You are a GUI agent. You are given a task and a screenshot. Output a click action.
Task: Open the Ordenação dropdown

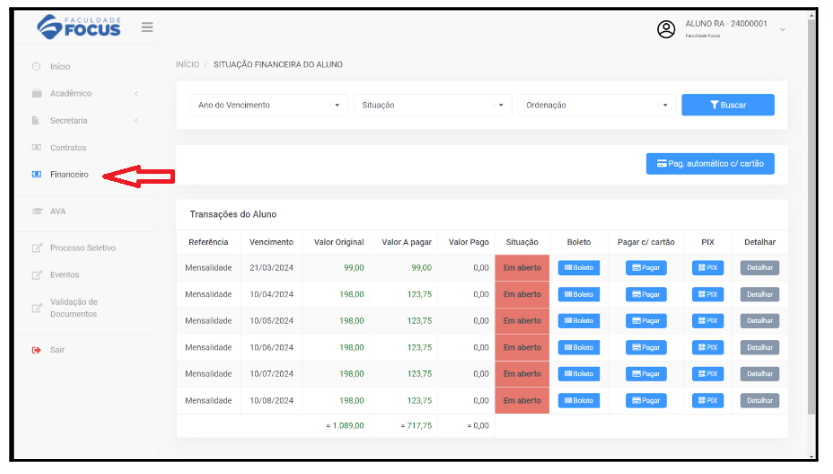tap(597, 105)
